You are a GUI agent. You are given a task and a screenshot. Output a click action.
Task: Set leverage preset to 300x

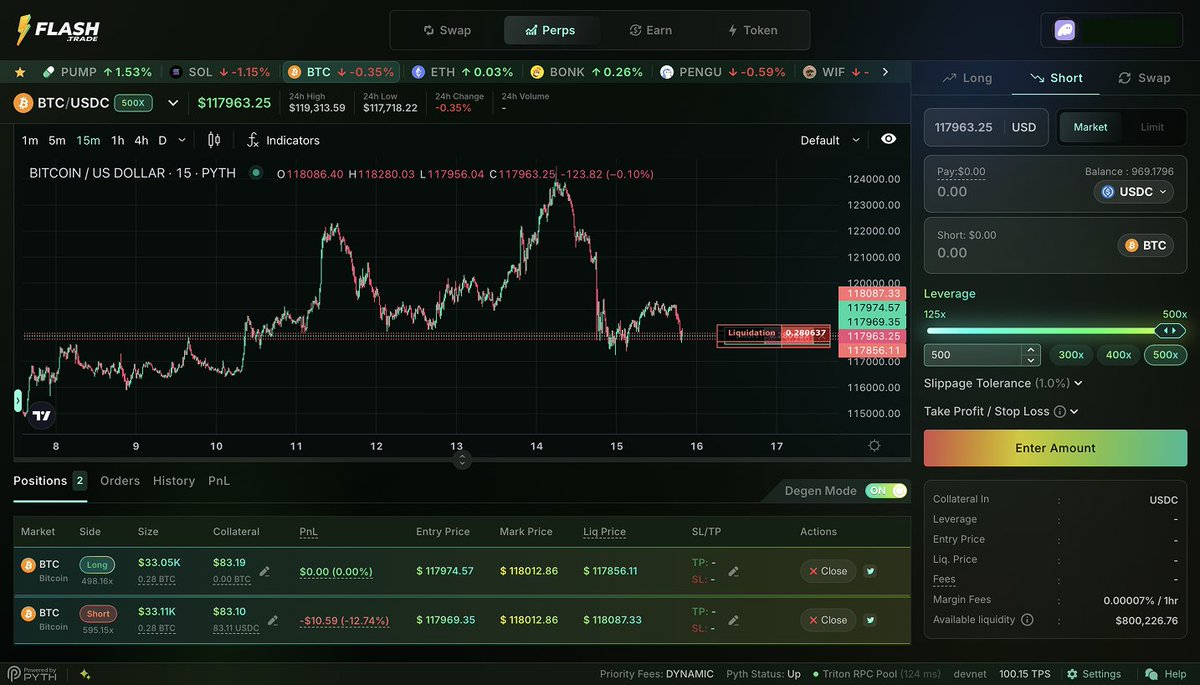(x=1071, y=354)
